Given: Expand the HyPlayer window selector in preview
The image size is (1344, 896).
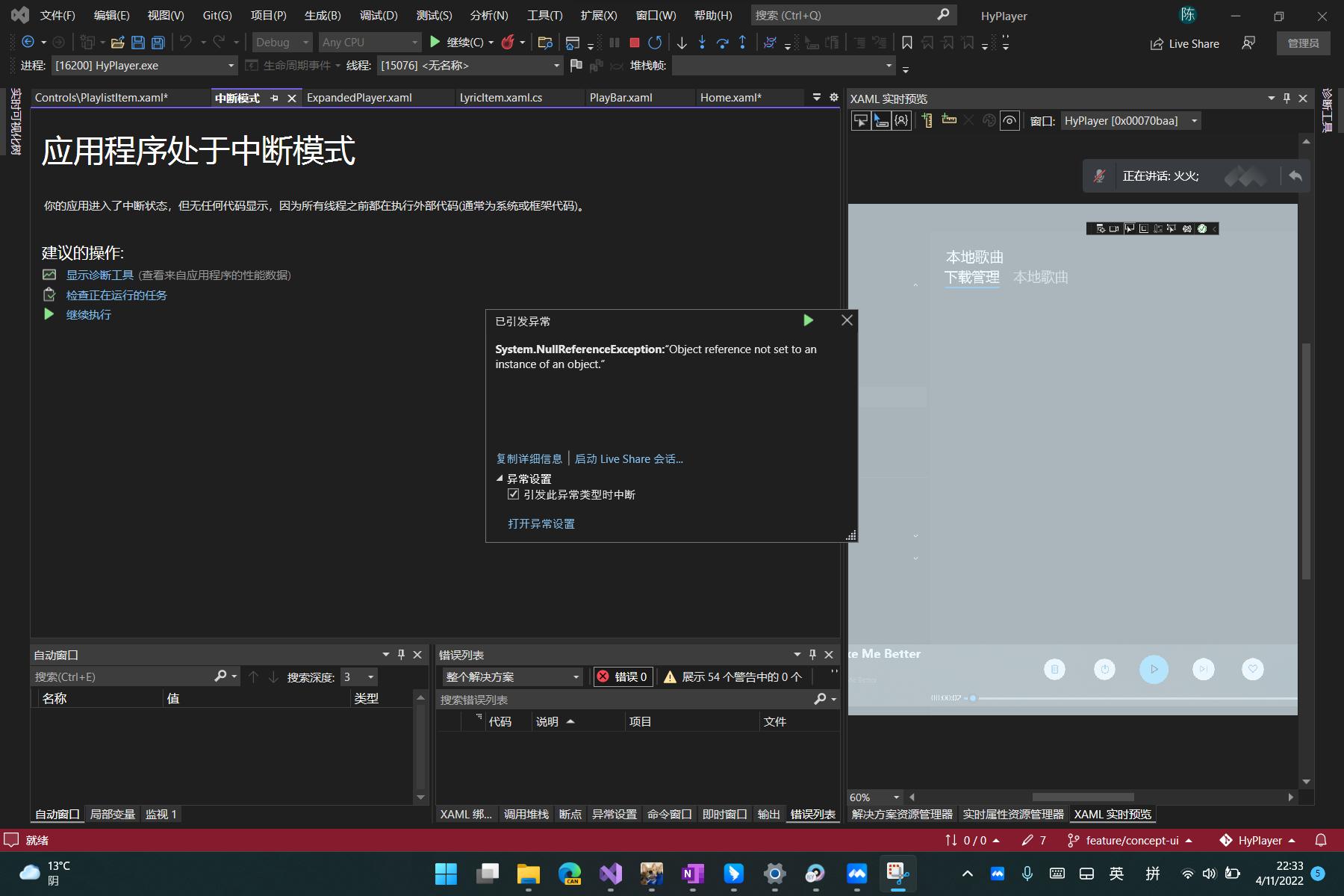Looking at the screenshot, I should [1193, 120].
